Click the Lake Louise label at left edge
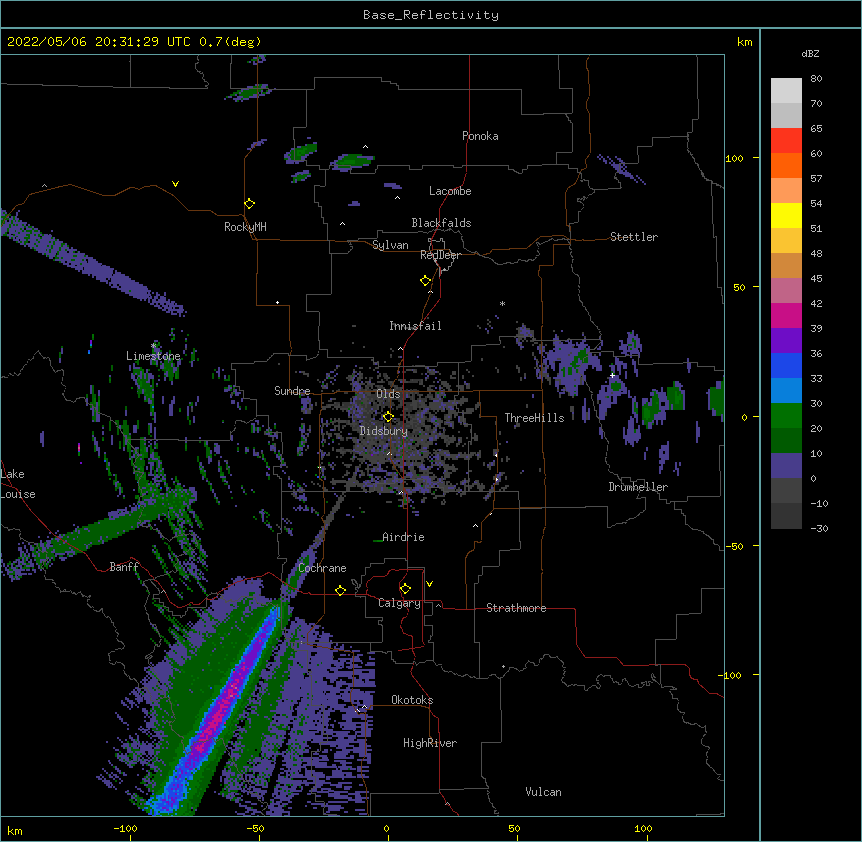This screenshot has width=862, height=842. (18, 484)
